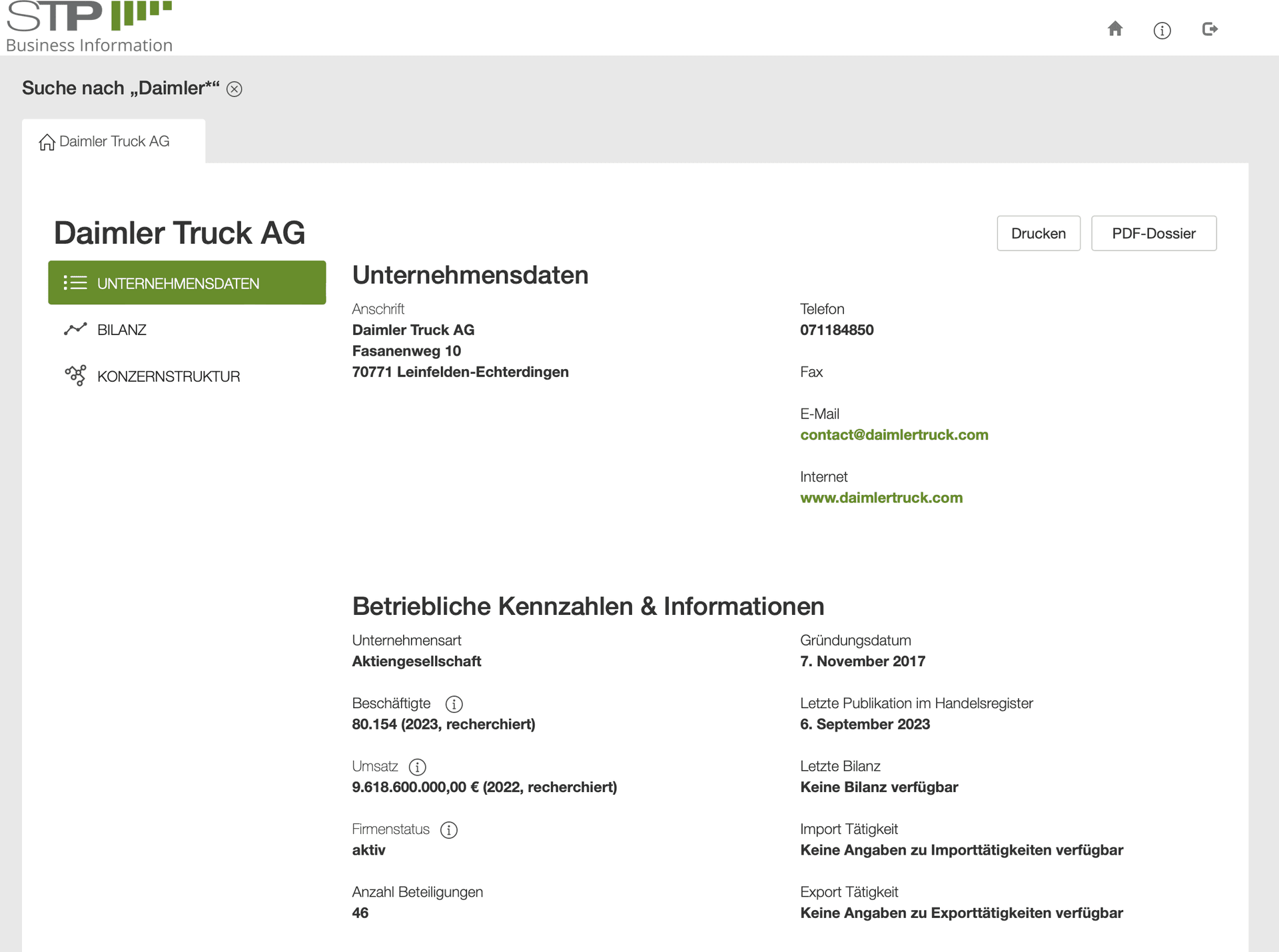This screenshot has width=1279, height=952.
Task: Click the Anzahl Beteiligungen value 46
Action: (x=360, y=913)
